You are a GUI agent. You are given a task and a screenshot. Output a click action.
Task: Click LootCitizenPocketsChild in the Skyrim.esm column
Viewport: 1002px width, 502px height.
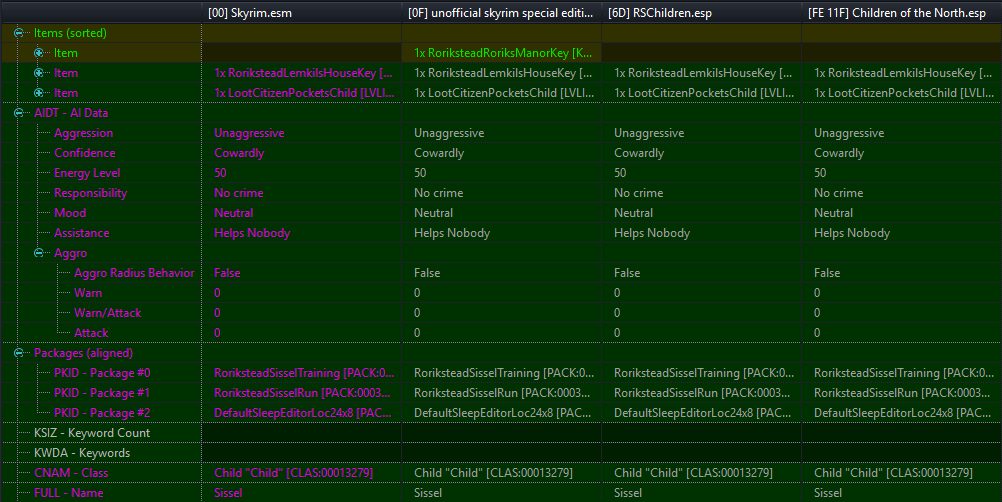click(x=302, y=93)
